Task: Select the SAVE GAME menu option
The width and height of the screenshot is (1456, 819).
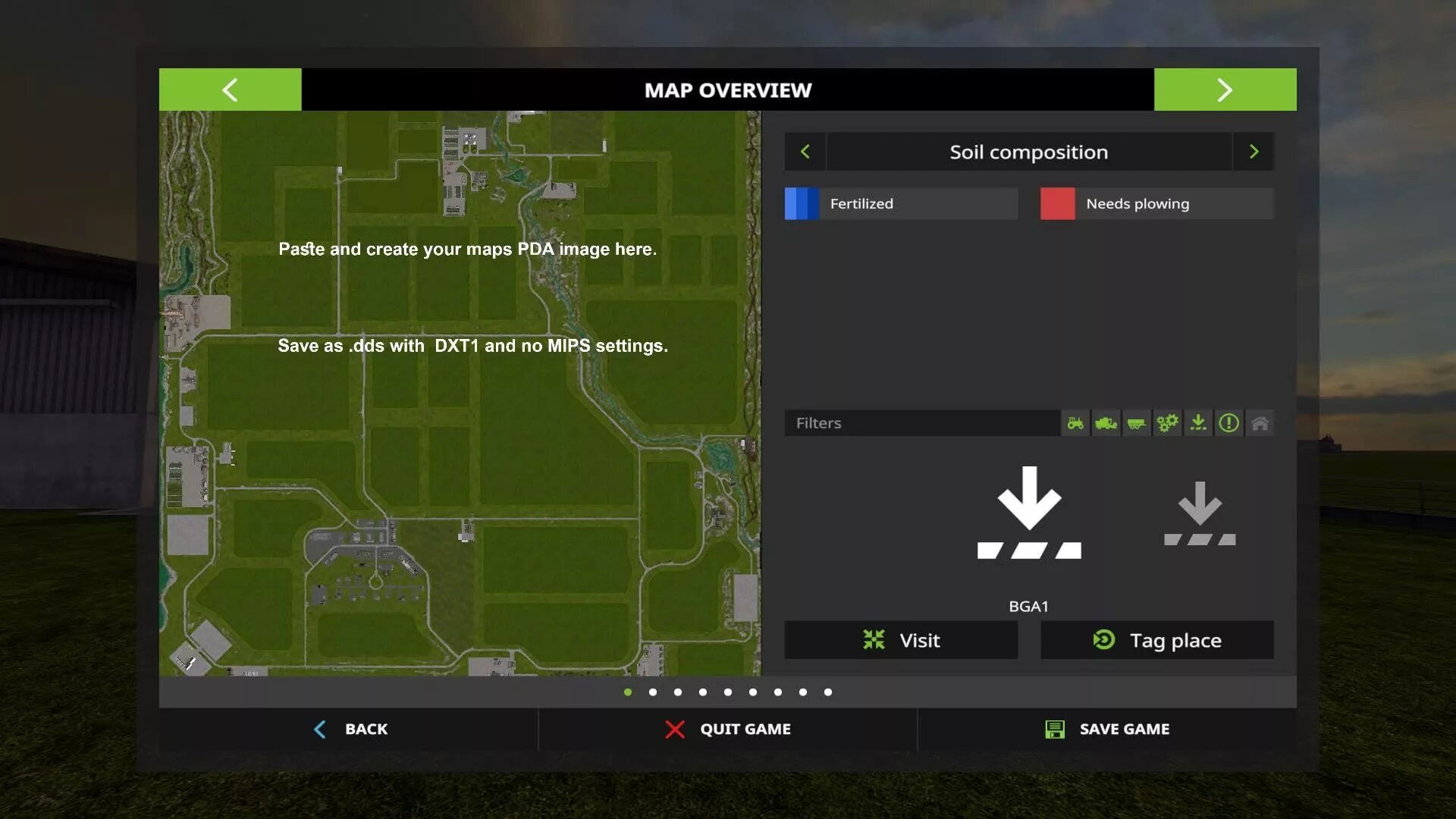Action: (1106, 728)
